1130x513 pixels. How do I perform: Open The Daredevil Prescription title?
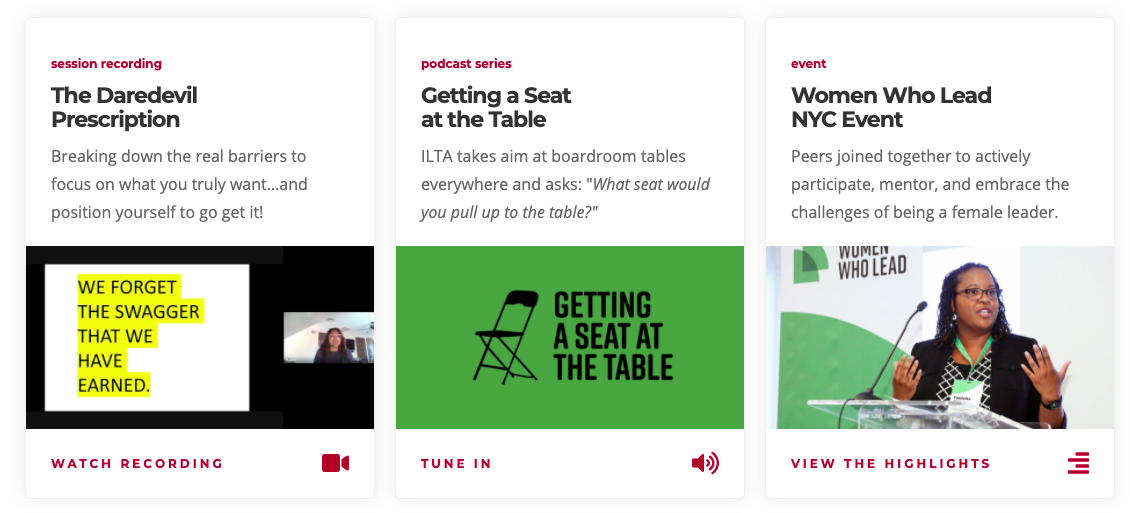[124, 107]
